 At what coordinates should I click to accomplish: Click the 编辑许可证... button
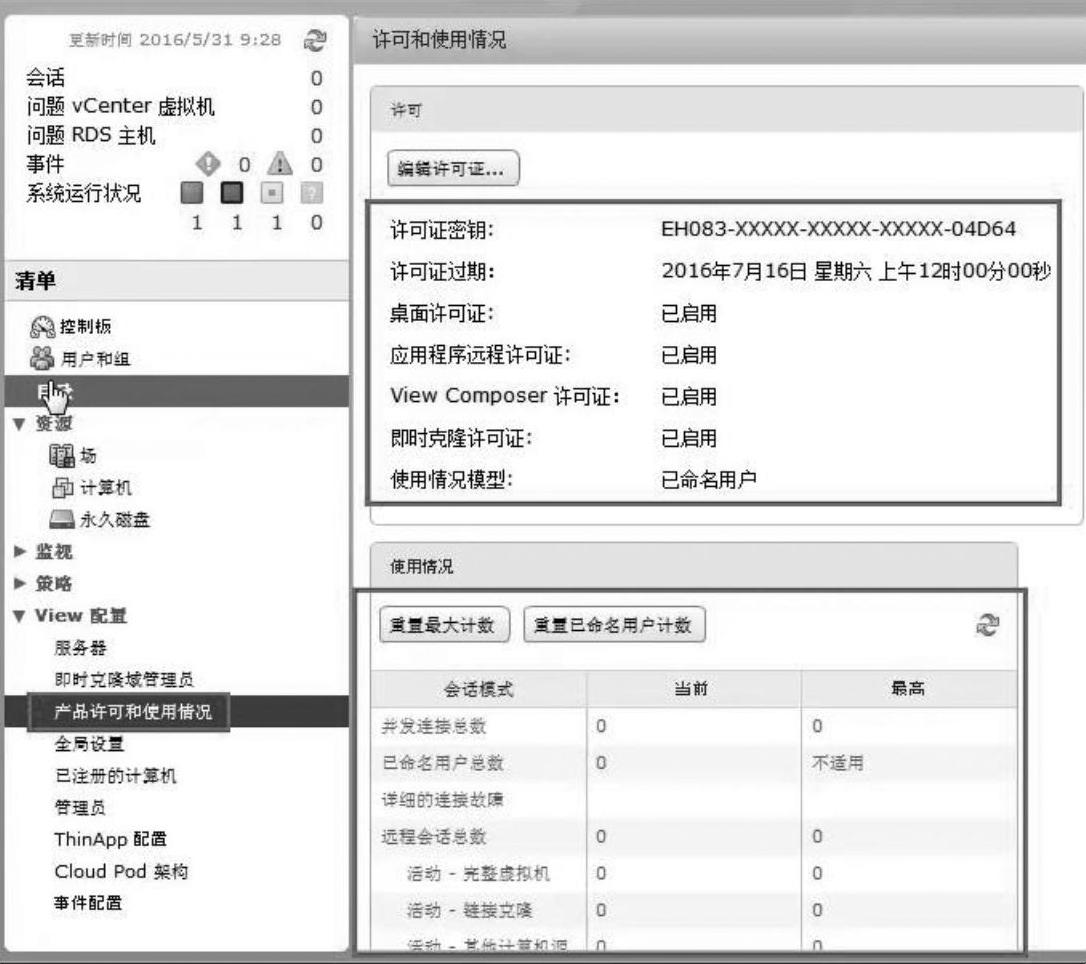(x=453, y=169)
